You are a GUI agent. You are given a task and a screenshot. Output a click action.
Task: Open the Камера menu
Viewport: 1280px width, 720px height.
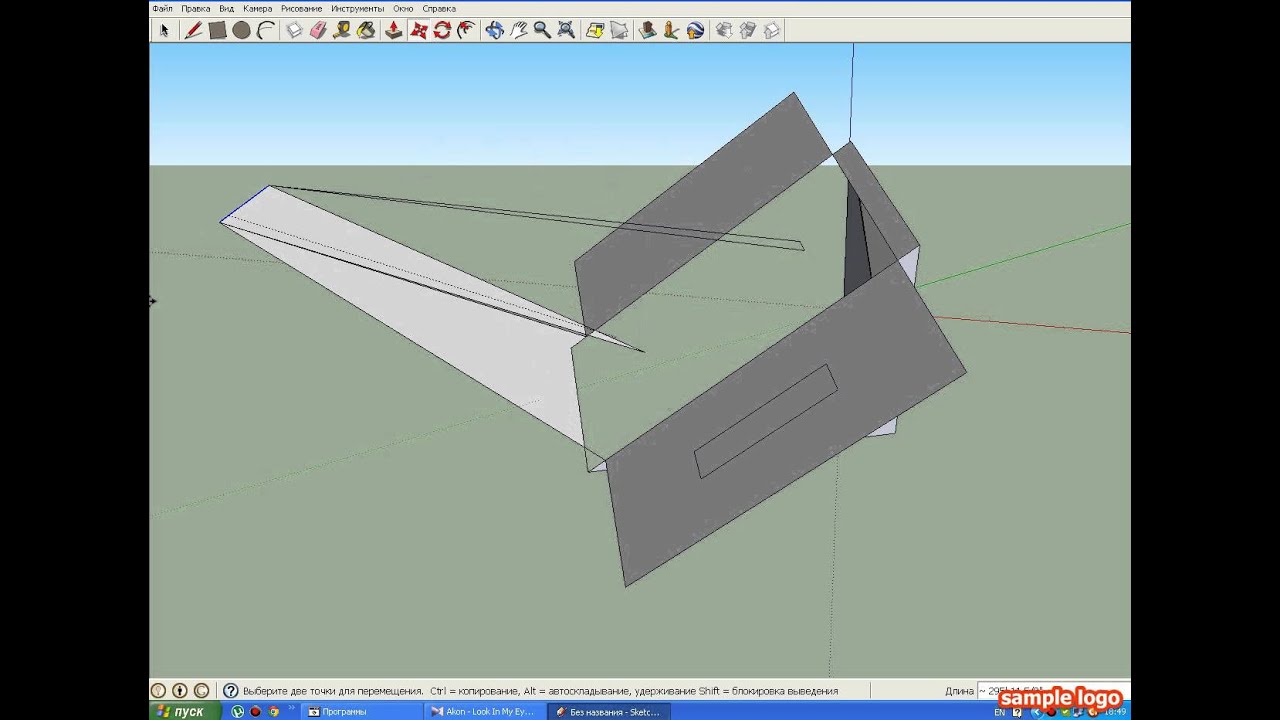click(257, 8)
